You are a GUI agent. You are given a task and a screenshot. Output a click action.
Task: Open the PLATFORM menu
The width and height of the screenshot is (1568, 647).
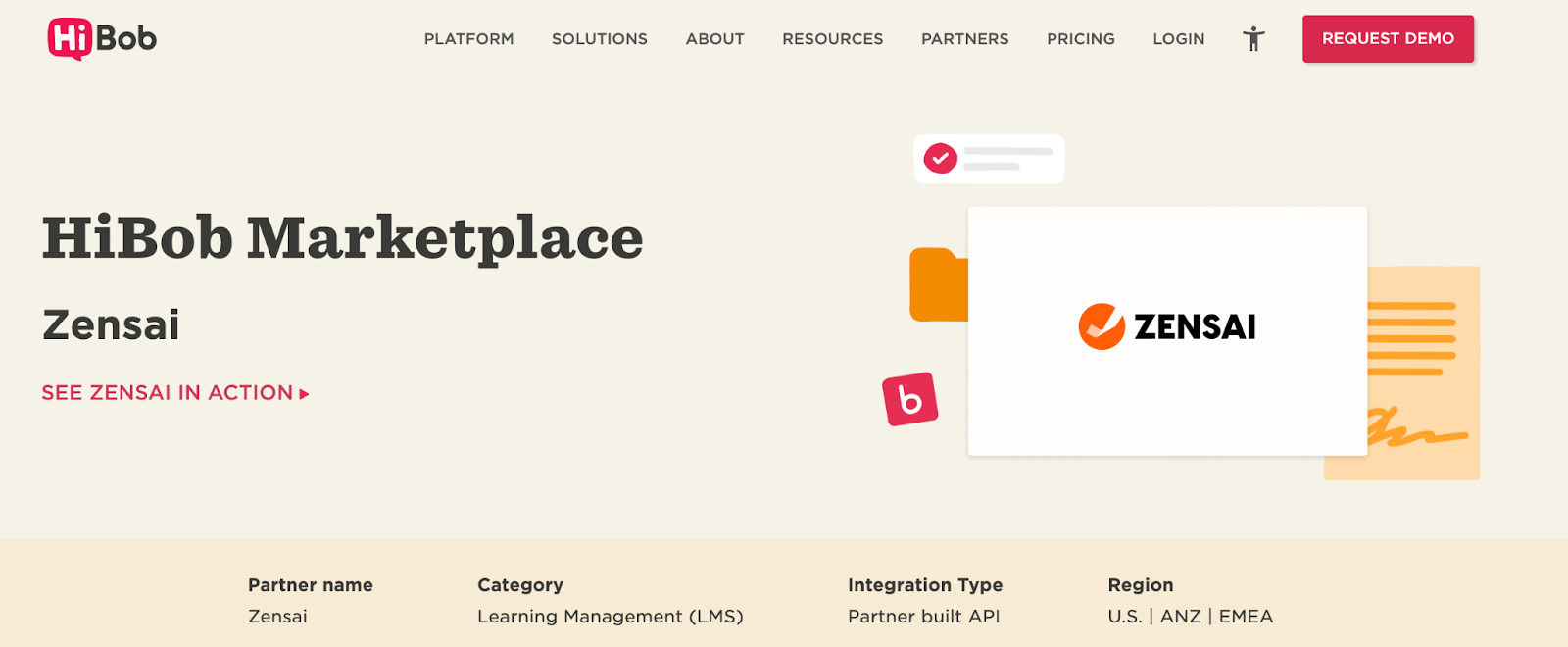point(468,39)
